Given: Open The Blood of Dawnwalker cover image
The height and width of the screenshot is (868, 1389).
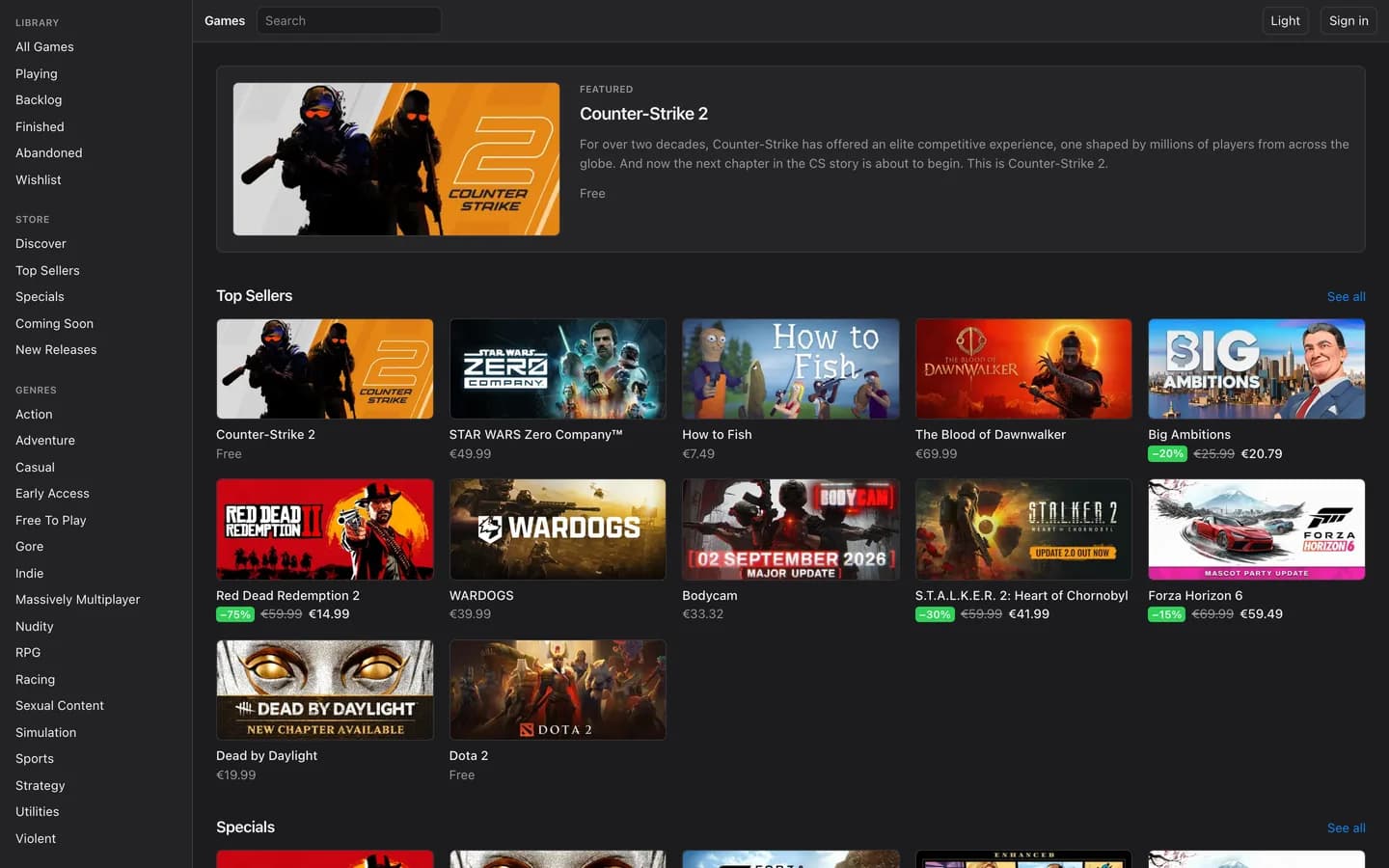Looking at the screenshot, I should click(x=1023, y=368).
